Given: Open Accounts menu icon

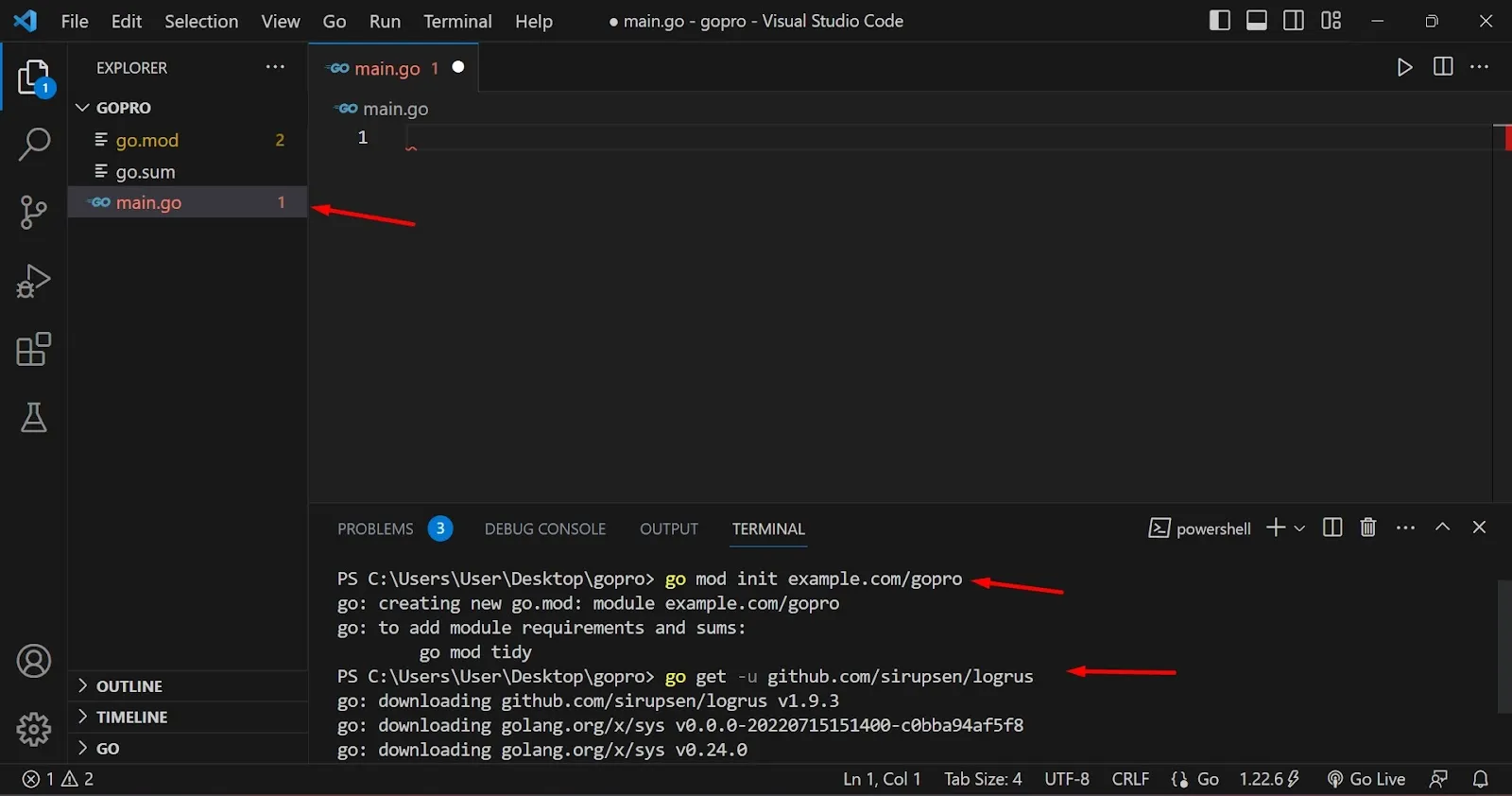Looking at the screenshot, I should pos(34,661).
